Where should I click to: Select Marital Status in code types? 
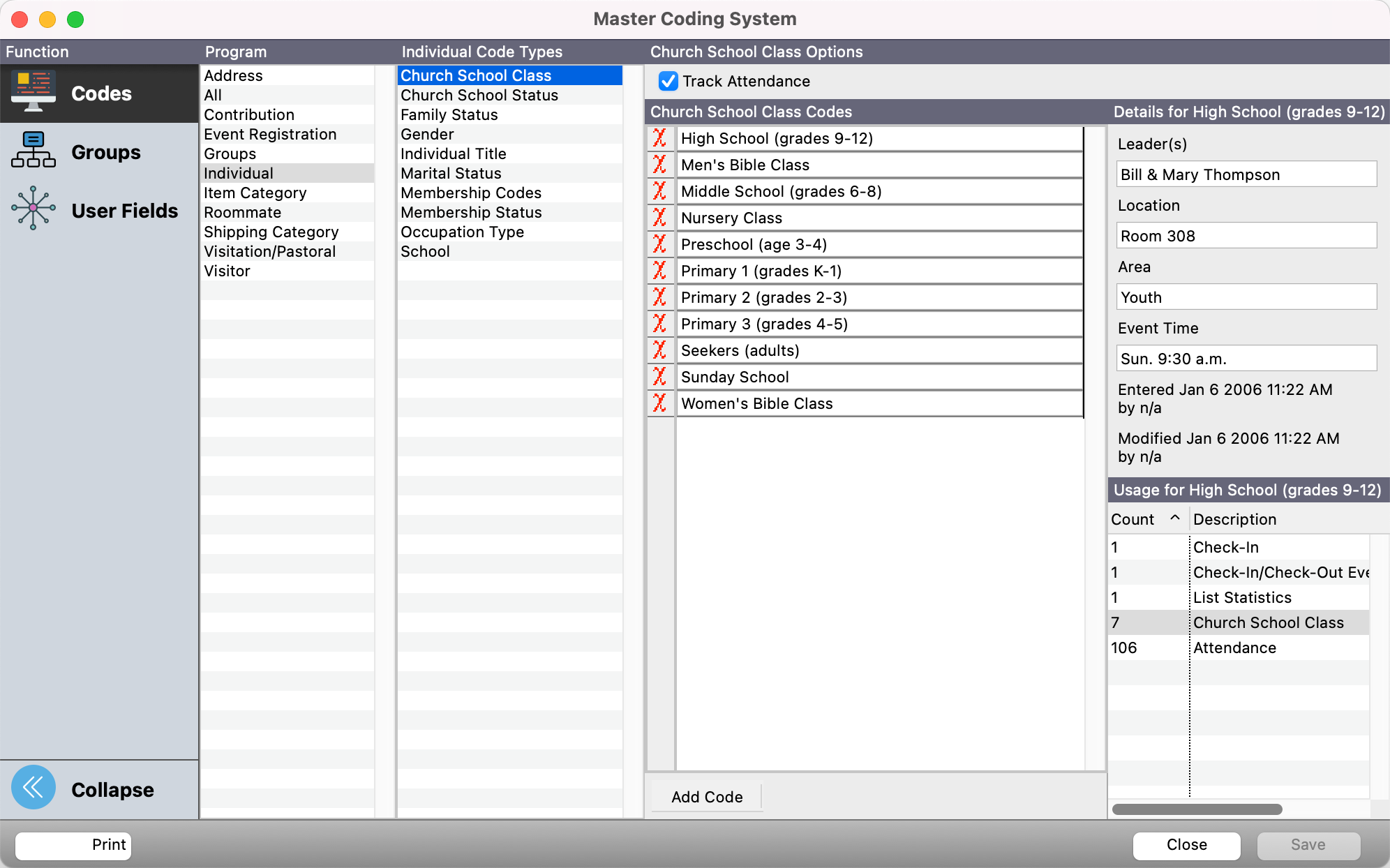click(x=451, y=173)
